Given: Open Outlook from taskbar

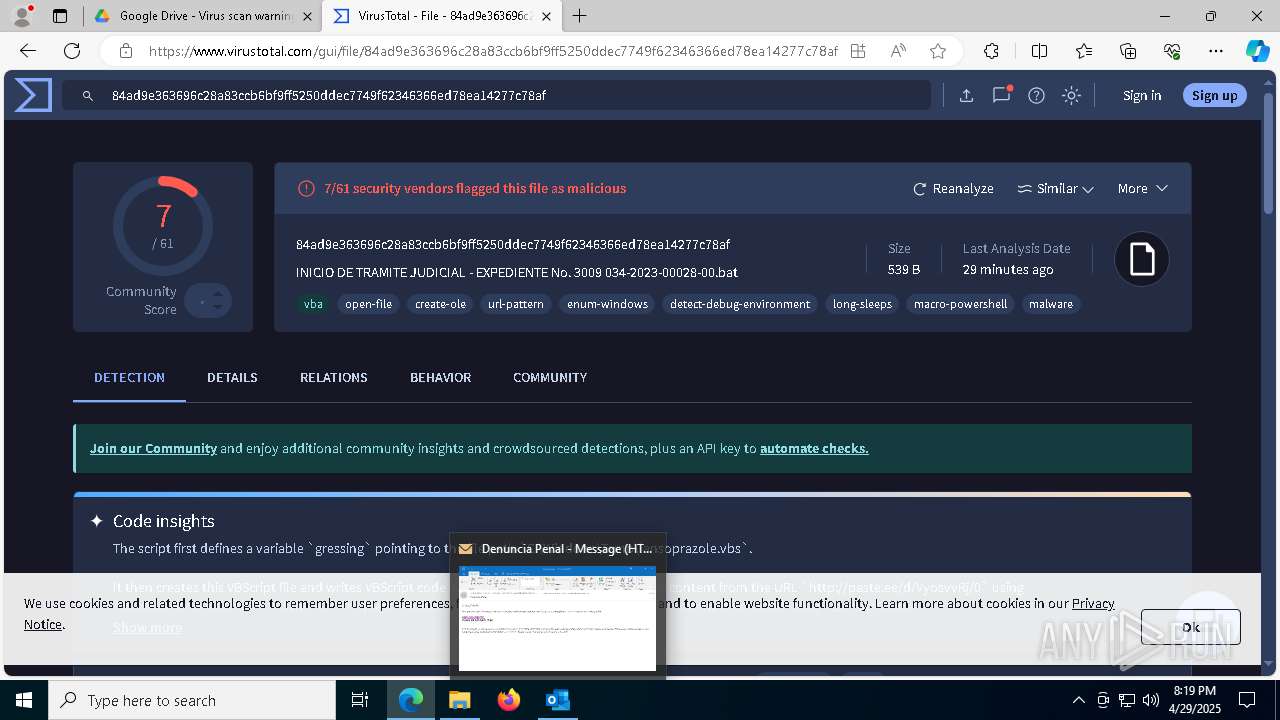Looking at the screenshot, I should tap(557, 700).
